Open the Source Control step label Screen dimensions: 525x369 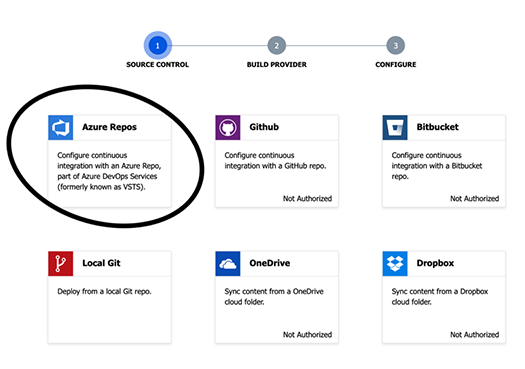[x=158, y=65]
